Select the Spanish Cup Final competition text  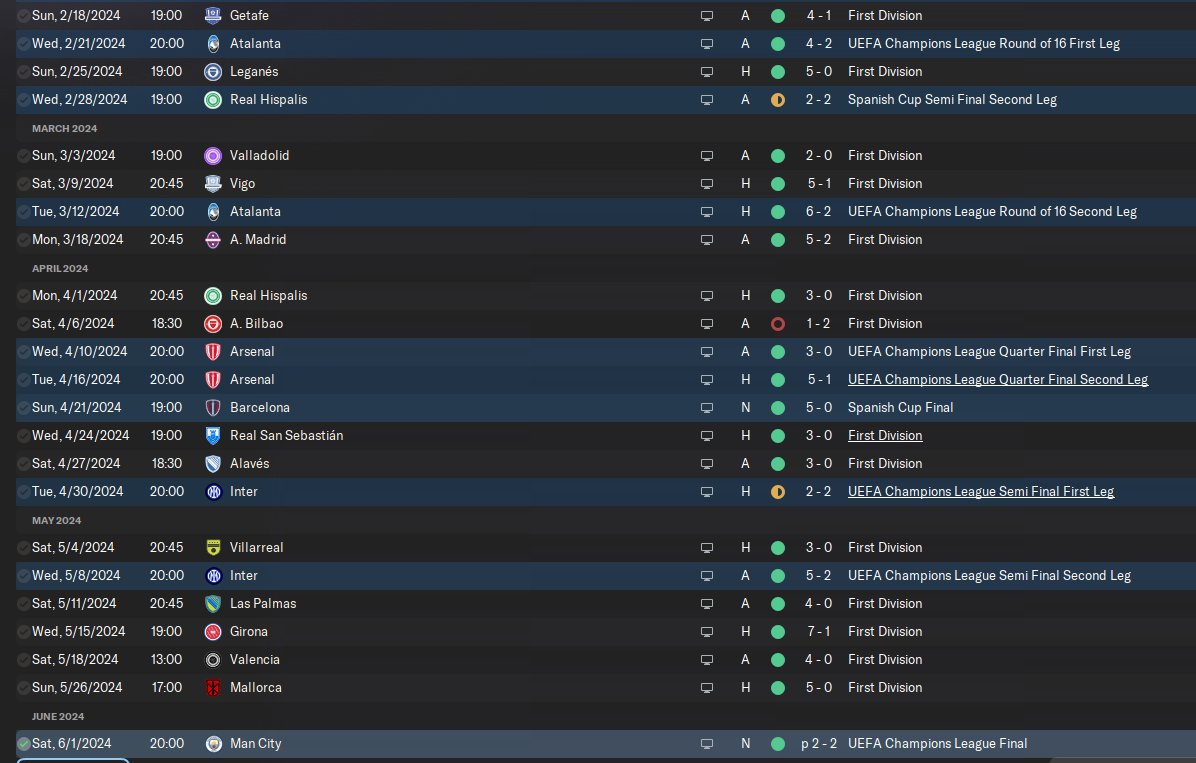(x=900, y=407)
